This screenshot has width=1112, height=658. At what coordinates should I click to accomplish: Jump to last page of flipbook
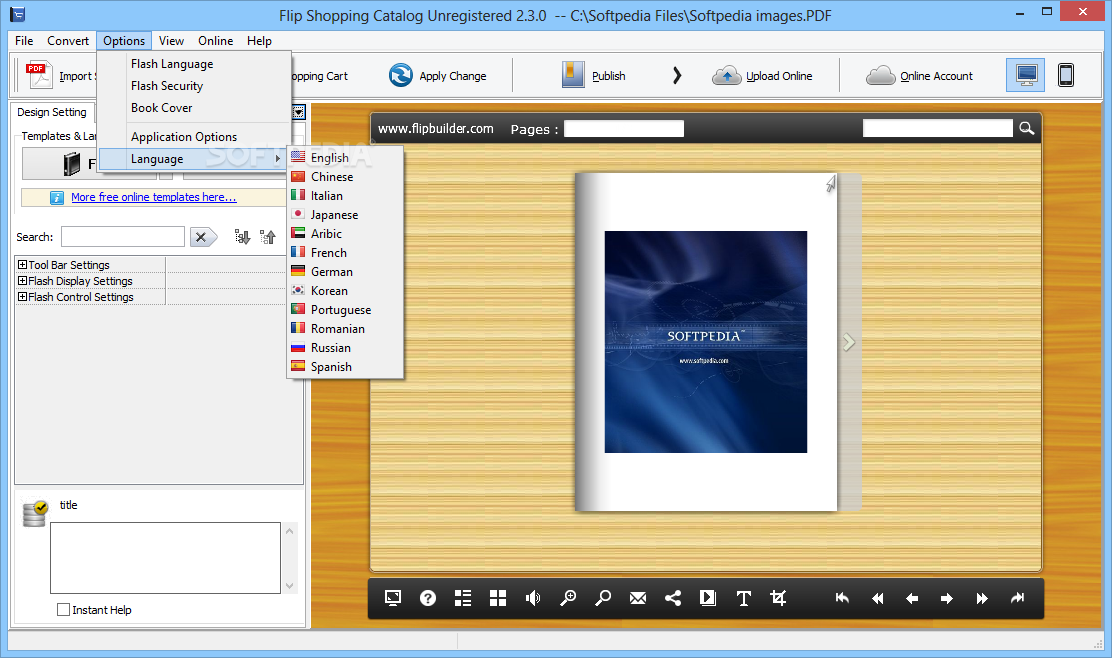pyautogui.click(x=1017, y=598)
